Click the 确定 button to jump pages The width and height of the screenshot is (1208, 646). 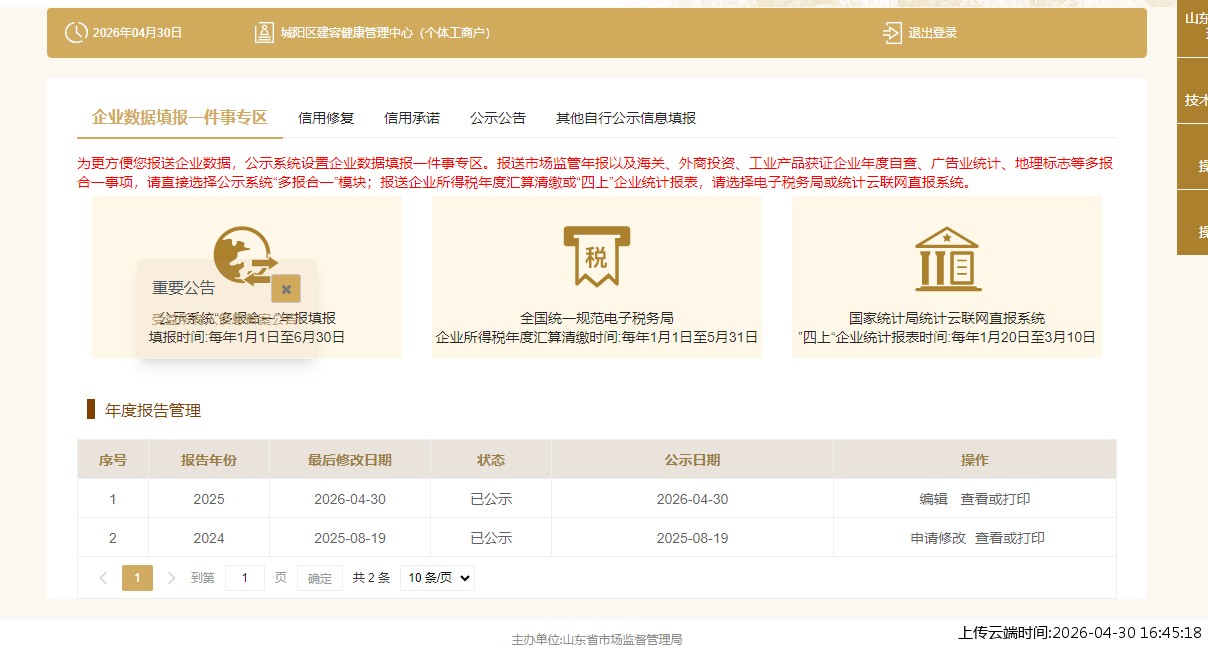318,577
